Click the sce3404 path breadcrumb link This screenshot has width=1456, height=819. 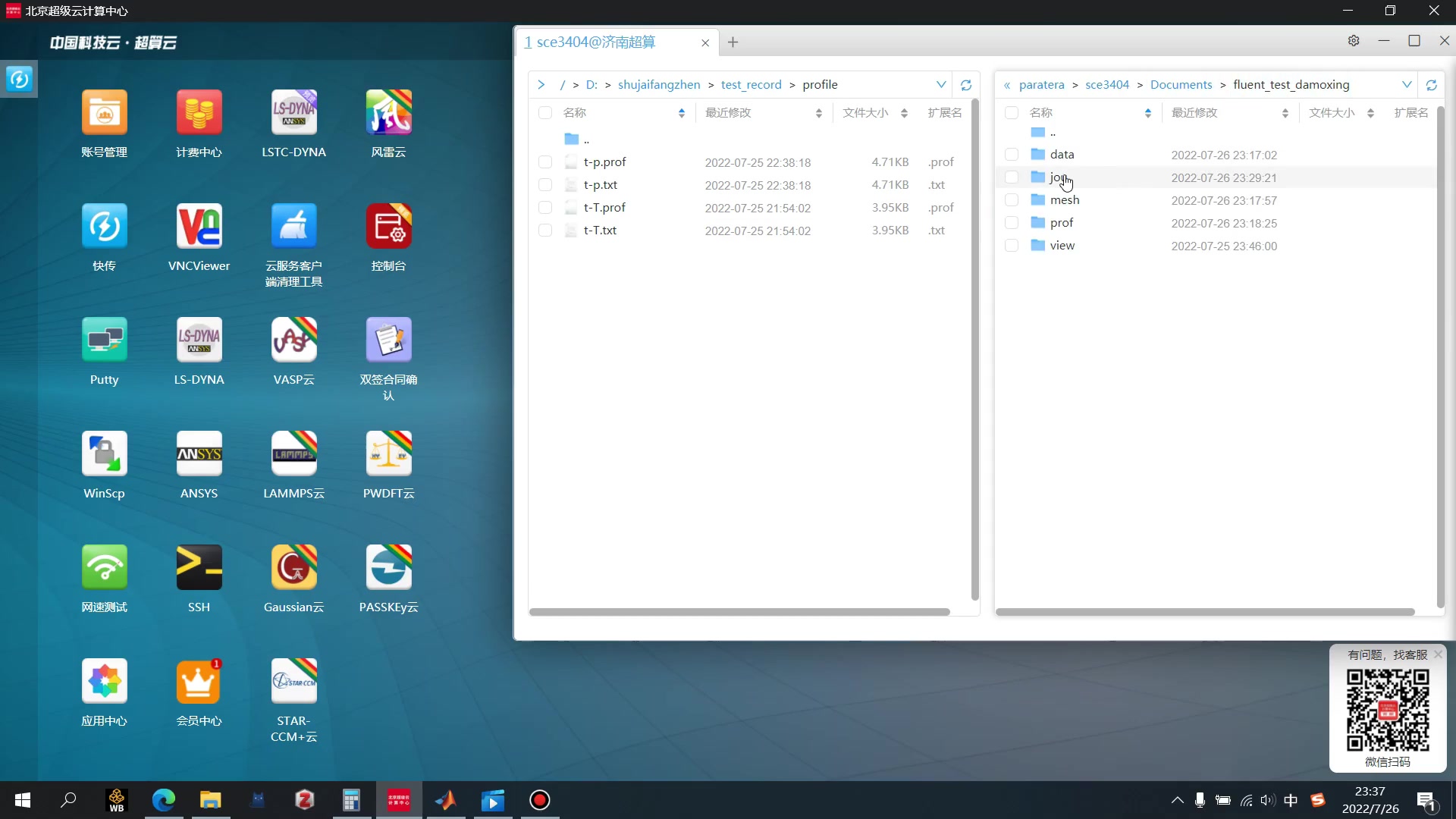coord(1108,84)
